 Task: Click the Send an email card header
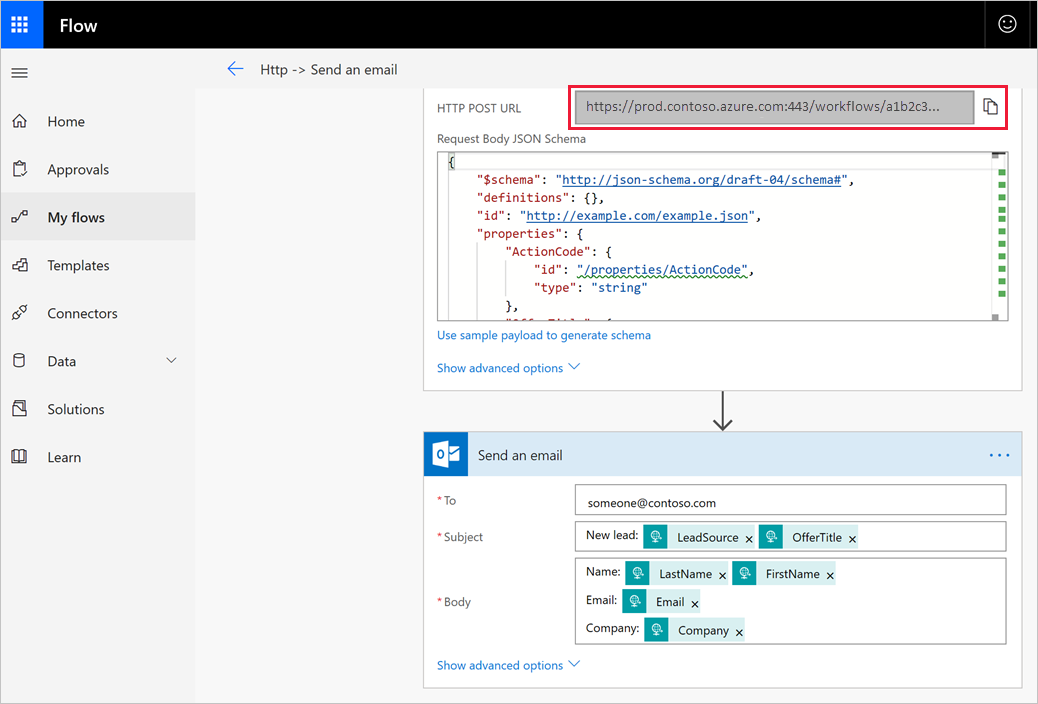point(722,454)
